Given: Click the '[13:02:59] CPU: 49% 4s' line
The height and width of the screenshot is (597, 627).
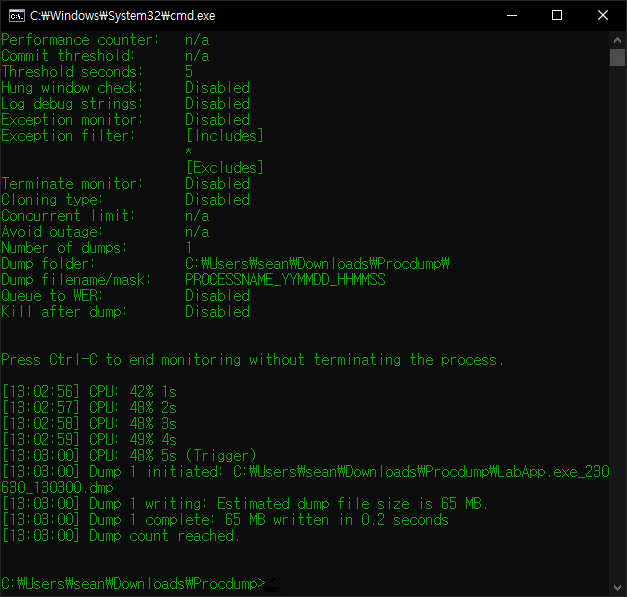Looking at the screenshot, I should (x=89, y=440).
